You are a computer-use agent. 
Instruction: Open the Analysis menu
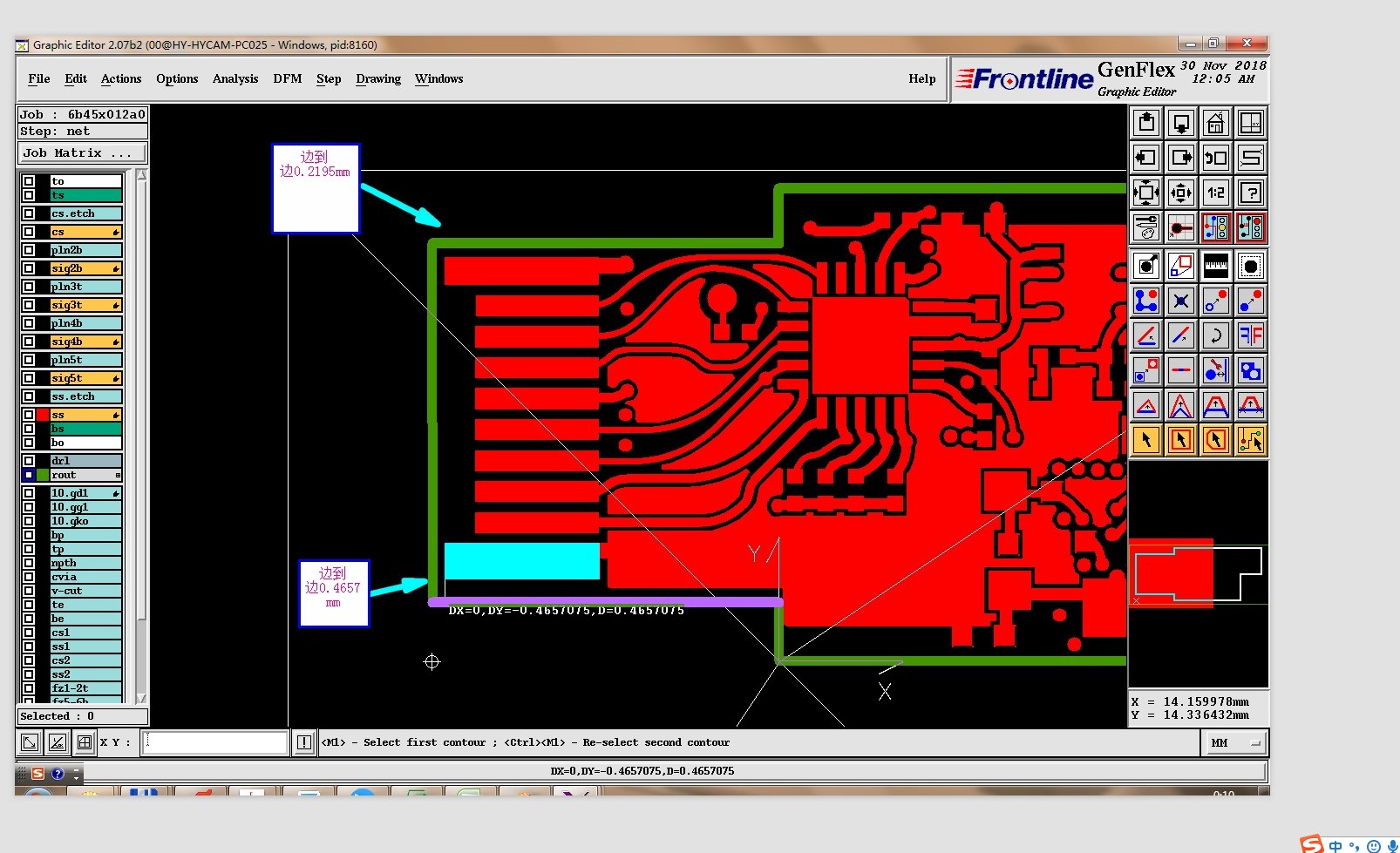235,78
